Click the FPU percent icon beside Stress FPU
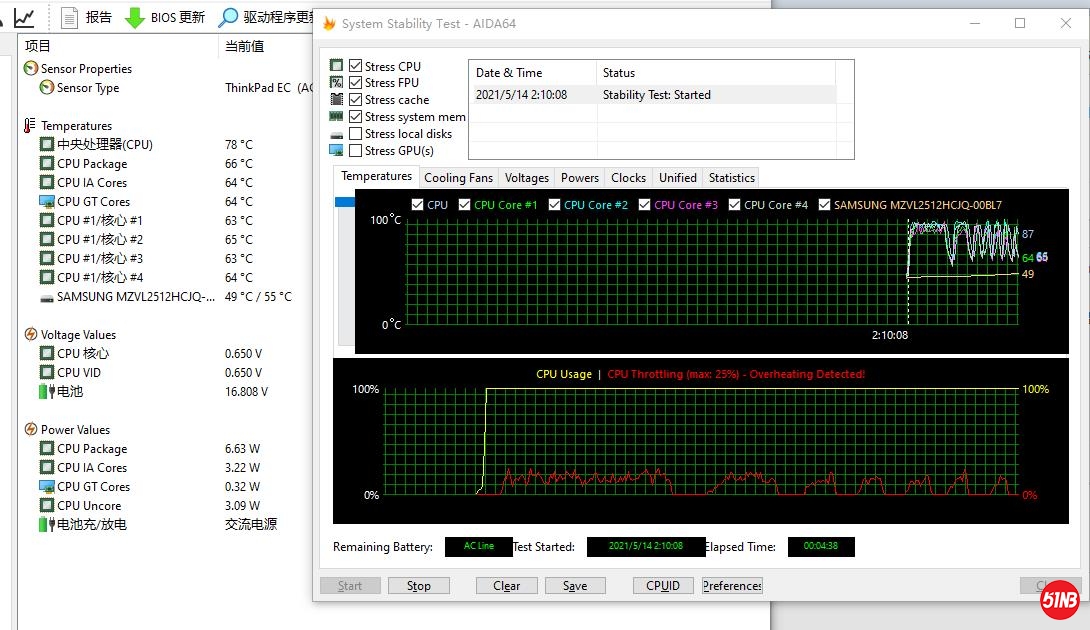Screen dimensions: 1090x630 (336, 82)
